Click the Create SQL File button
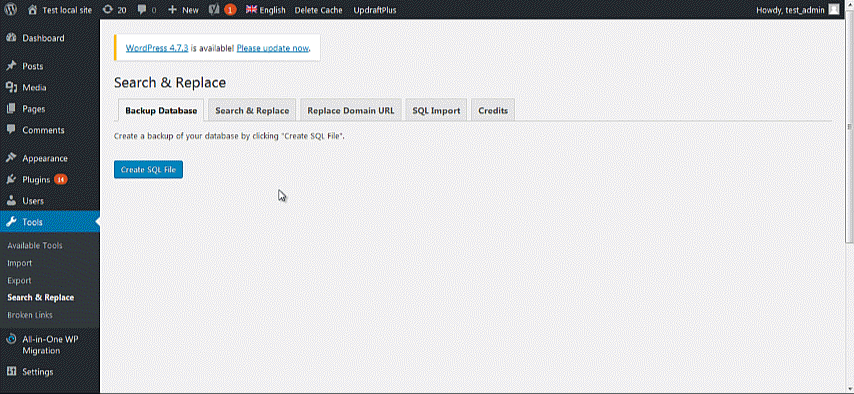This screenshot has height=394, width=854. [148, 169]
